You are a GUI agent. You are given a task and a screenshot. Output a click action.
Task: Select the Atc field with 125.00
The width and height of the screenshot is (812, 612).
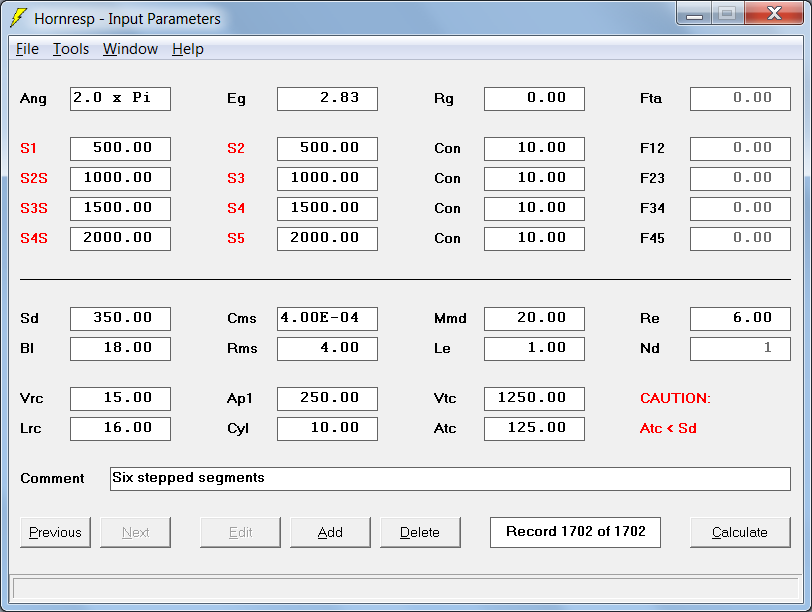[534, 428]
